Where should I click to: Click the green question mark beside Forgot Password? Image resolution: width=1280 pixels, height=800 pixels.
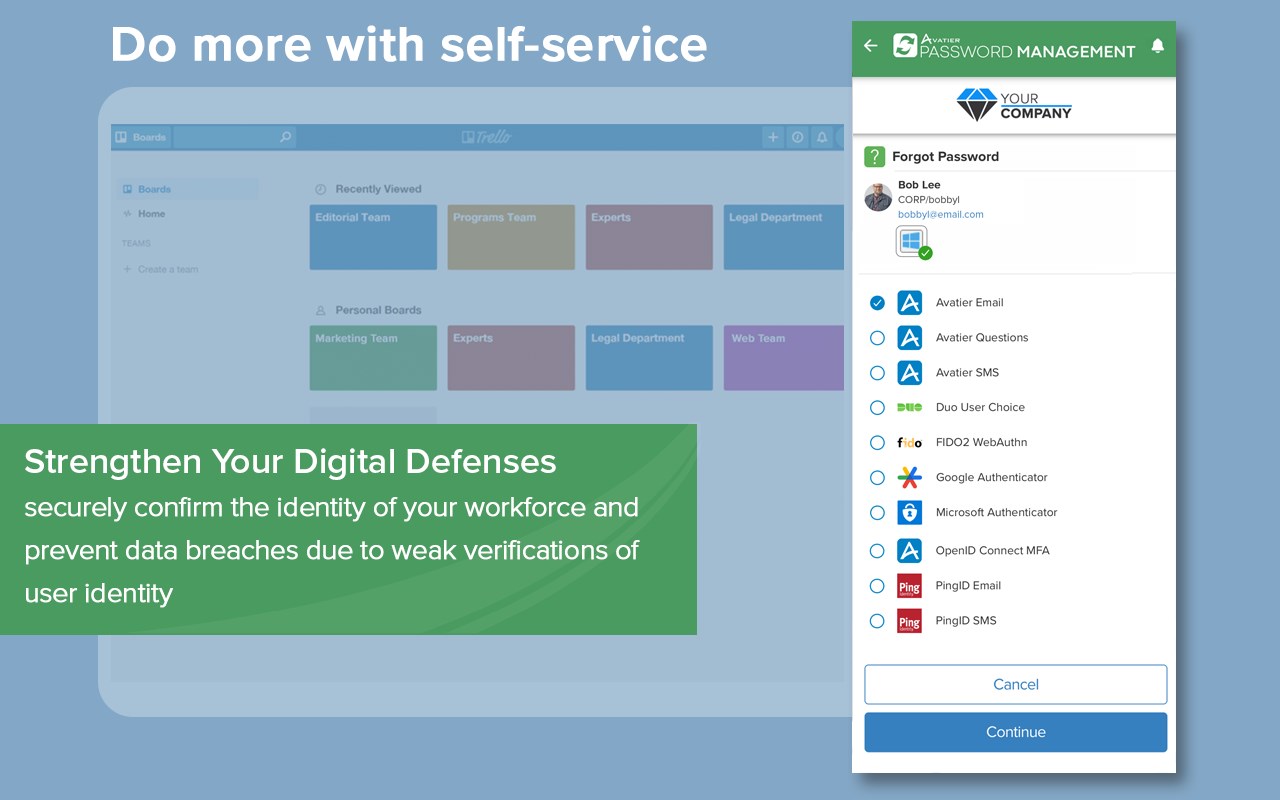(875, 156)
